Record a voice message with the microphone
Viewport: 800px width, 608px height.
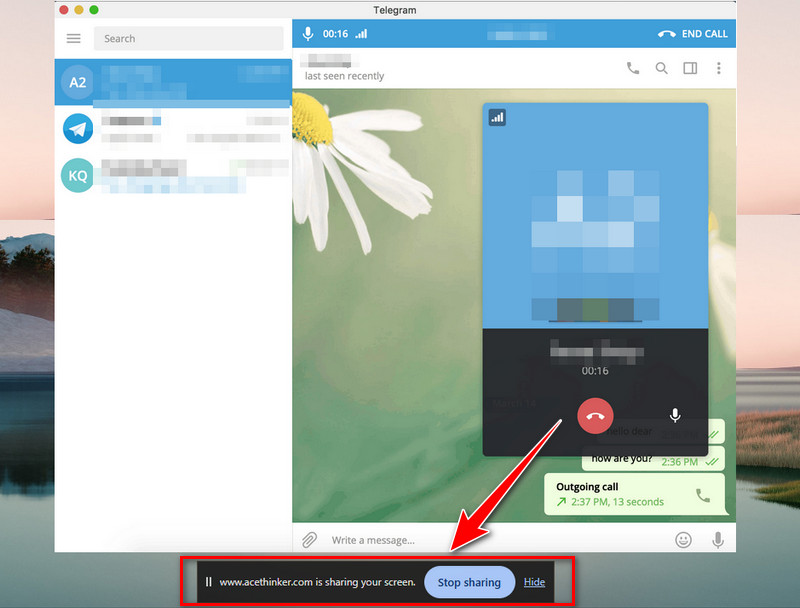click(x=717, y=540)
